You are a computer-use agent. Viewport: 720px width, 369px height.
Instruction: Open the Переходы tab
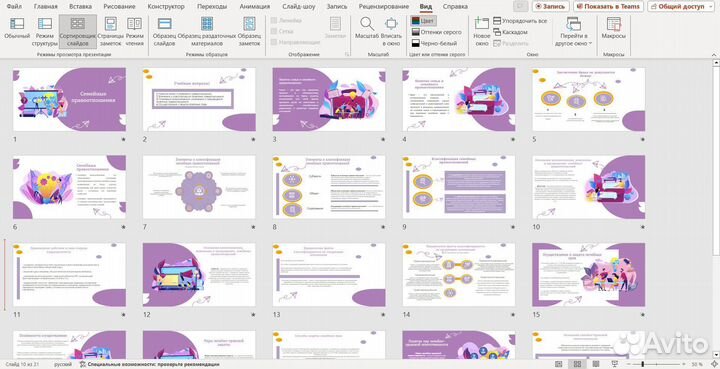[x=212, y=6]
